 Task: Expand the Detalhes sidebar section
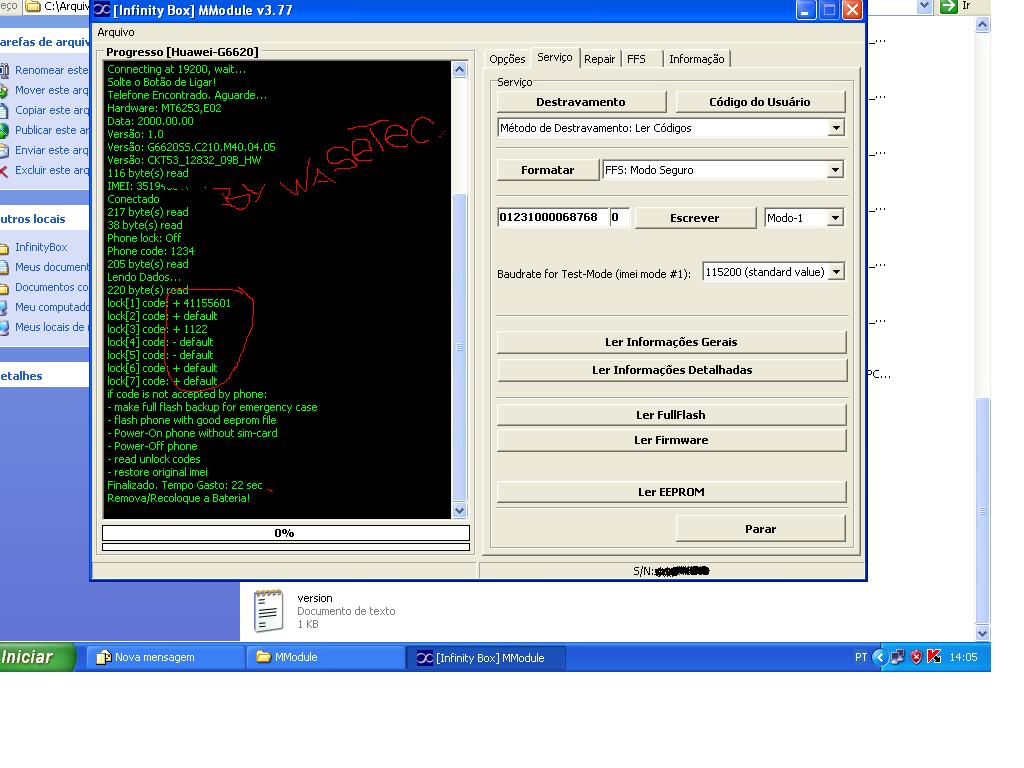(44, 376)
